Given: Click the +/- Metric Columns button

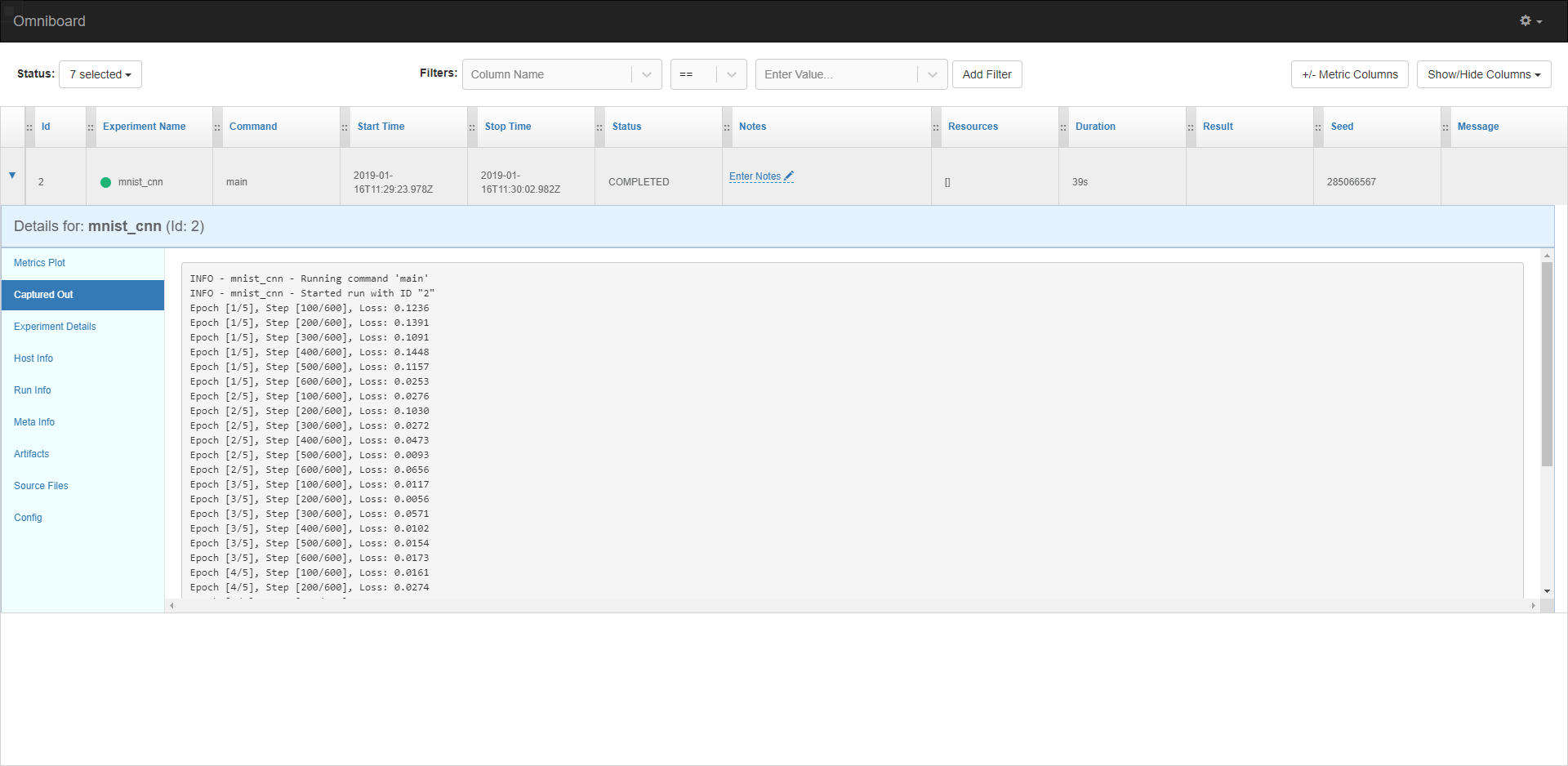Looking at the screenshot, I should [1350, 74].
